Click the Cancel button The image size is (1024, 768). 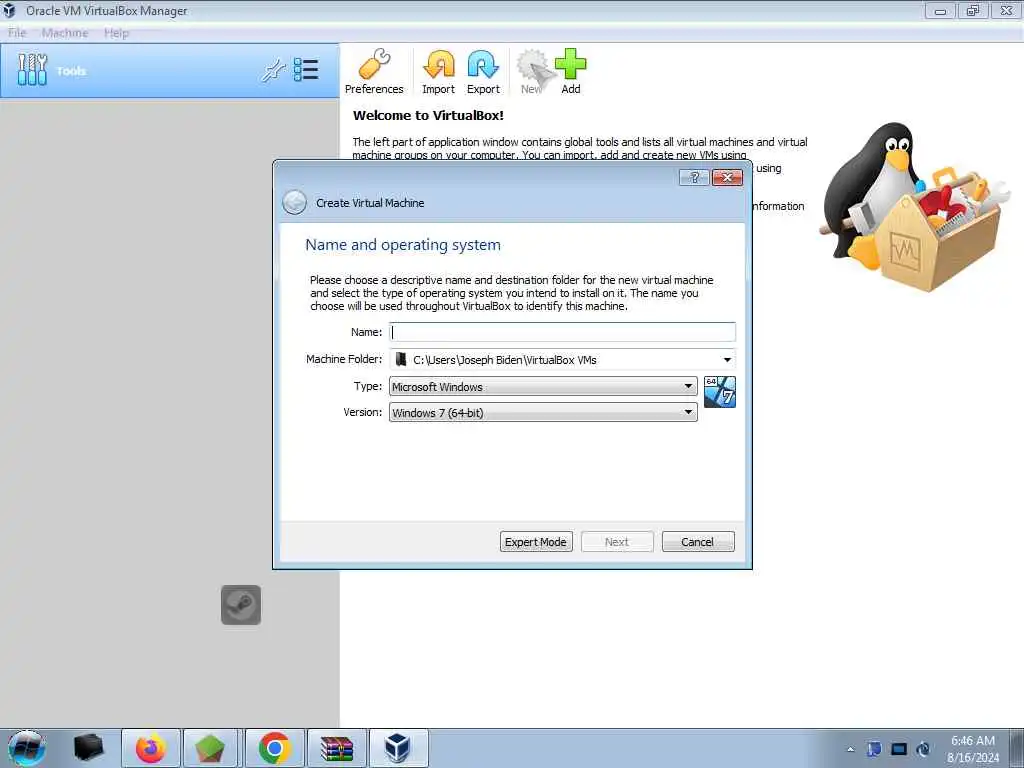click(698, 541)
